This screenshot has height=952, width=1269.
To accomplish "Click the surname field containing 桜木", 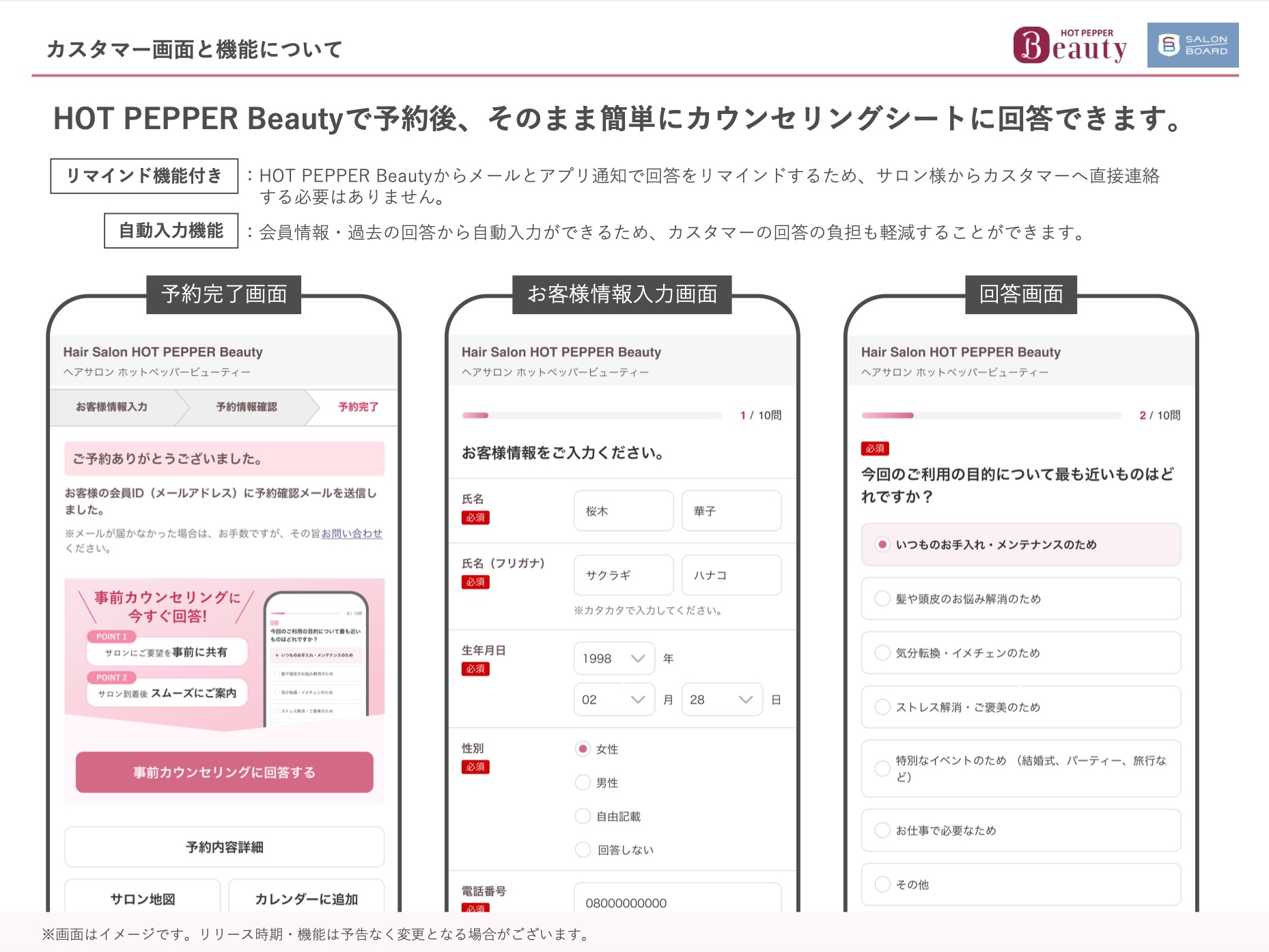I will pos(623,511).
